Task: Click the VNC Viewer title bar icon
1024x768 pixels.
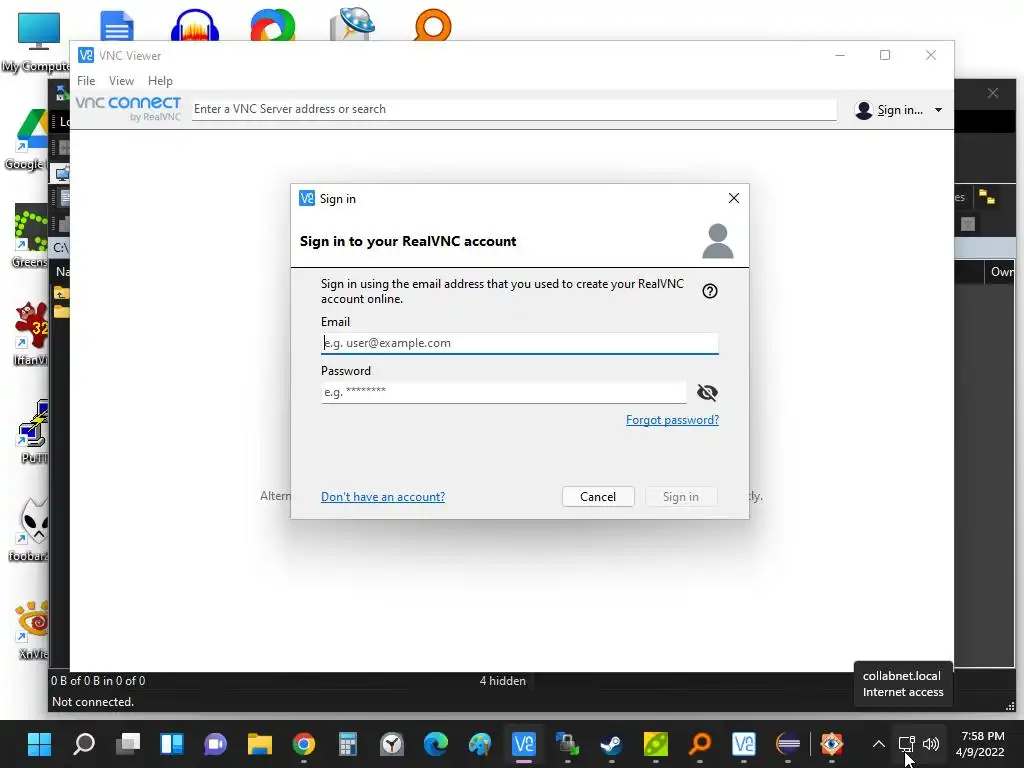Action: tap(86, 55)
